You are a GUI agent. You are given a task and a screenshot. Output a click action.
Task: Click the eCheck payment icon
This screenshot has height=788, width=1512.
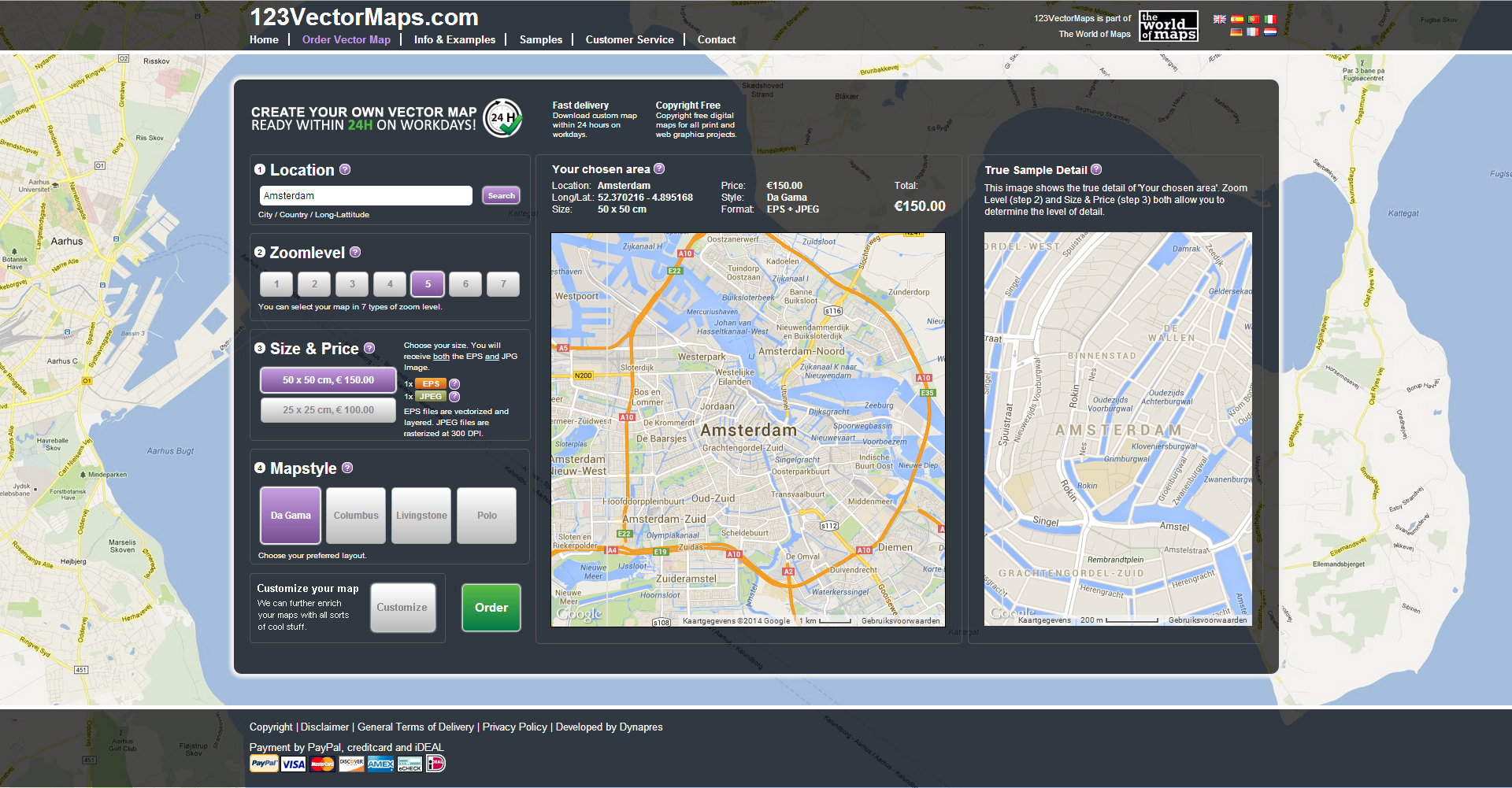click(x=409, y=764)
